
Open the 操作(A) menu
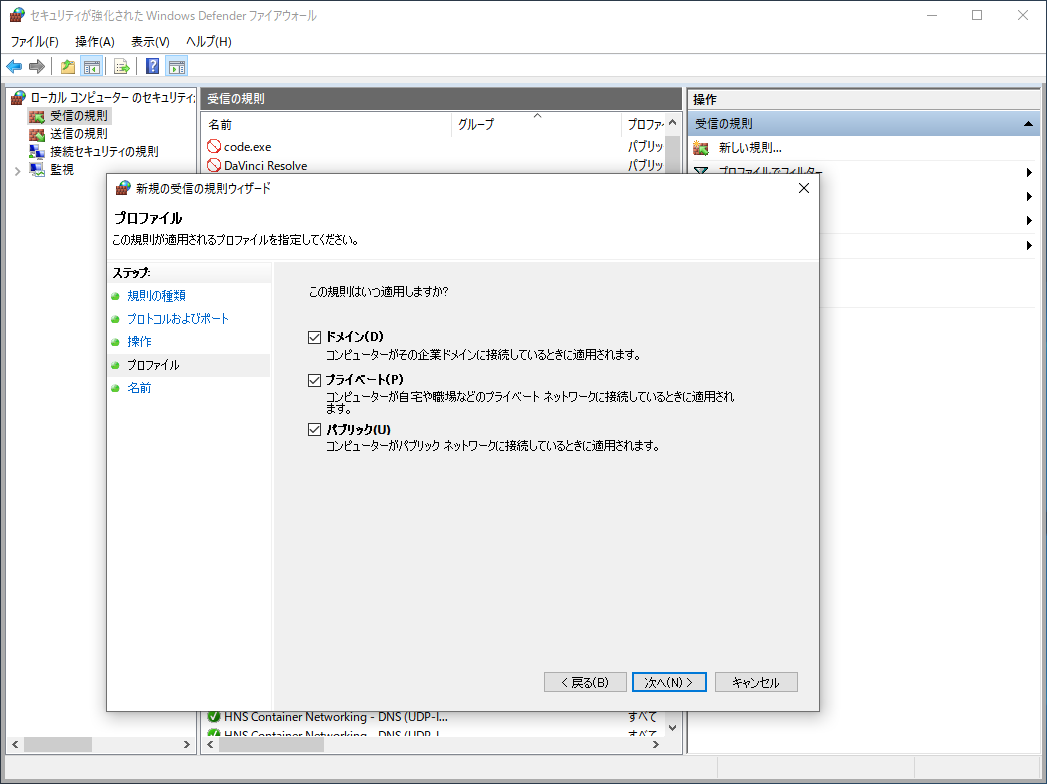point(93,41)
